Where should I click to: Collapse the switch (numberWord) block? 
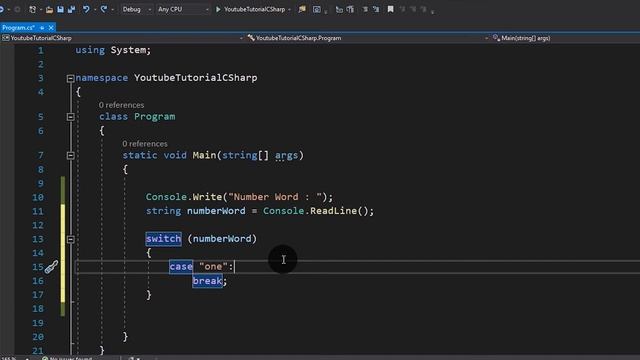[x=70, y=239]
